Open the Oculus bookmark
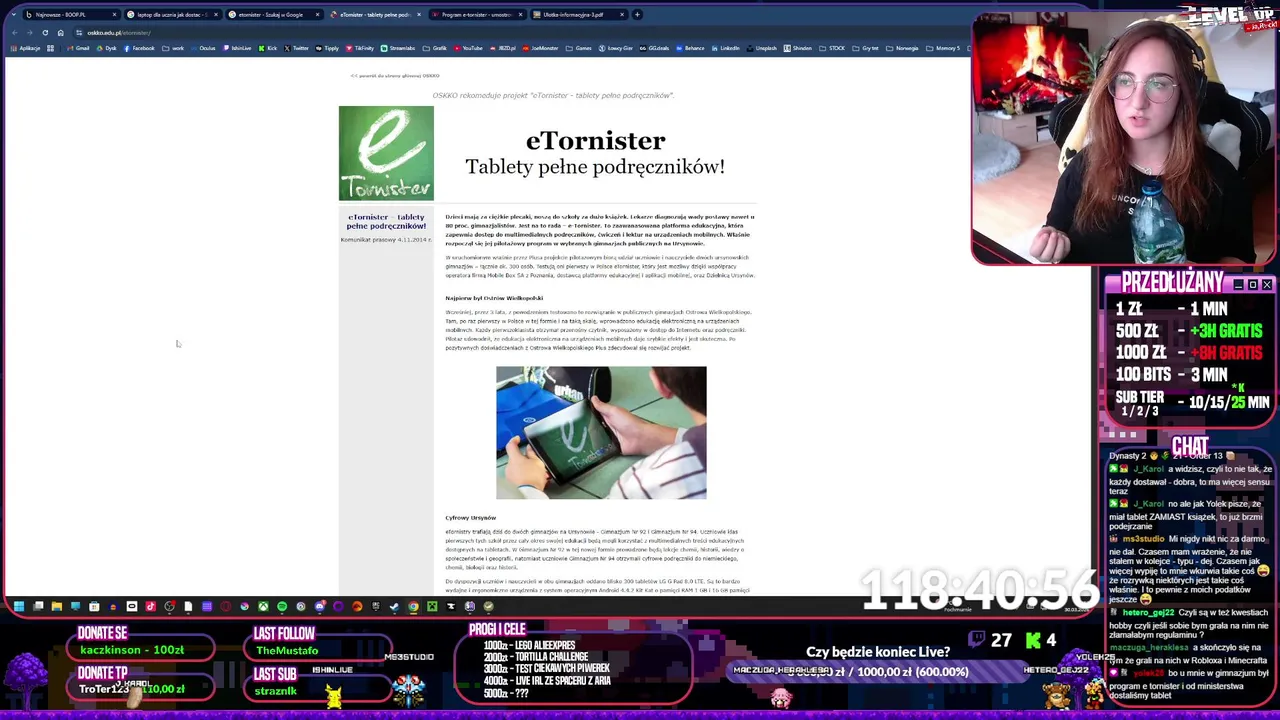Screen dimensions: 1280x720 pyautogui.click(x=203, y=48)
